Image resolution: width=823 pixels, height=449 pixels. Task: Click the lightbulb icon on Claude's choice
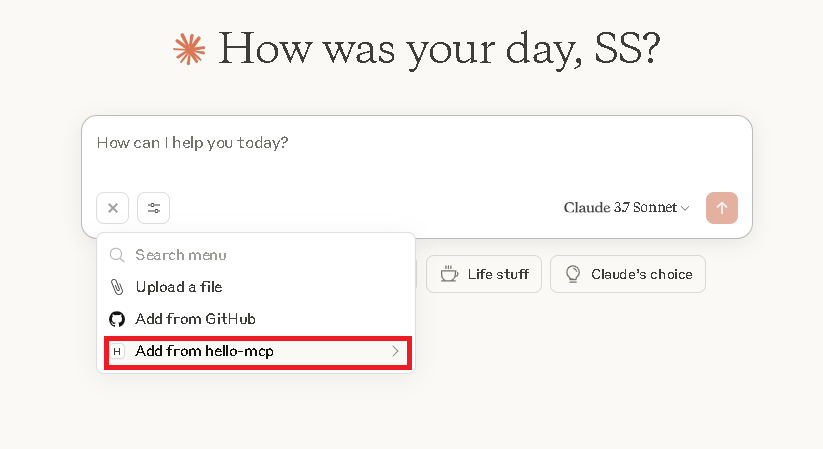pyautogui.click(x=573, y=274)
